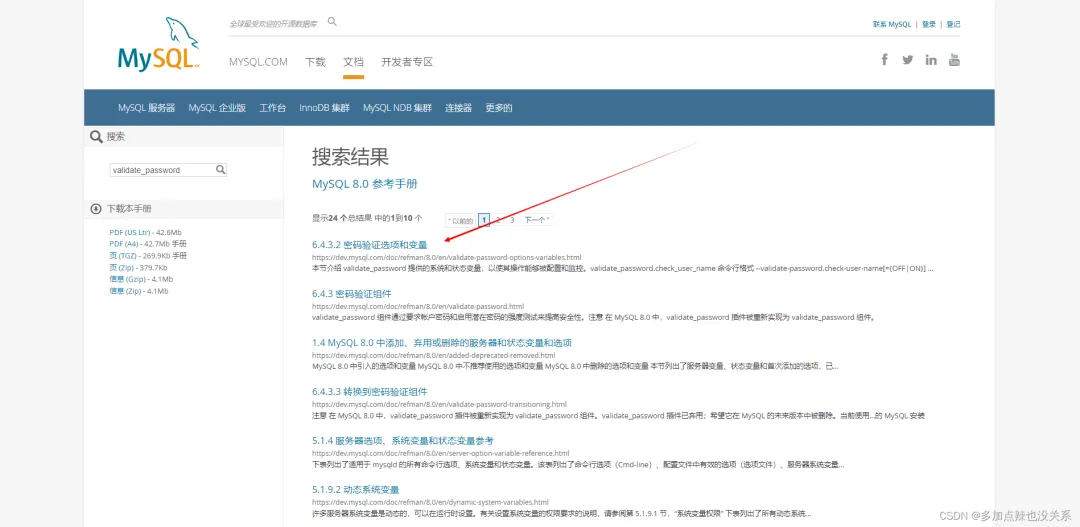
Task: Open MySQL Facebook page icon
Action: [884, 59]
